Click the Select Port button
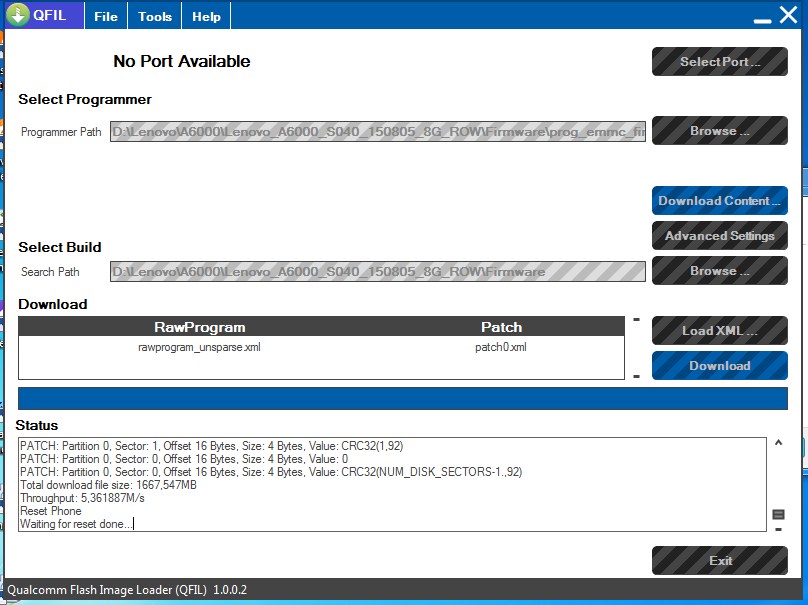 [x=719, y=61]
